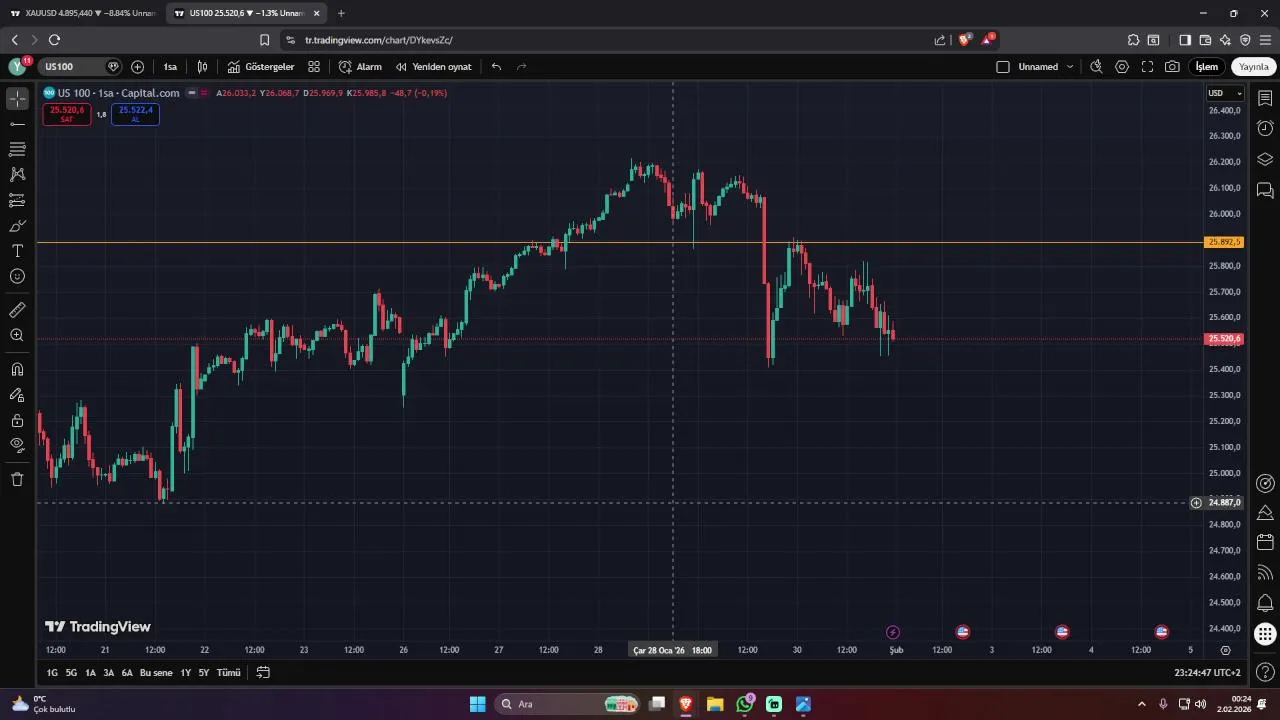
Task: Open the 1sa interval selector
Action: (x=170, y=67)
